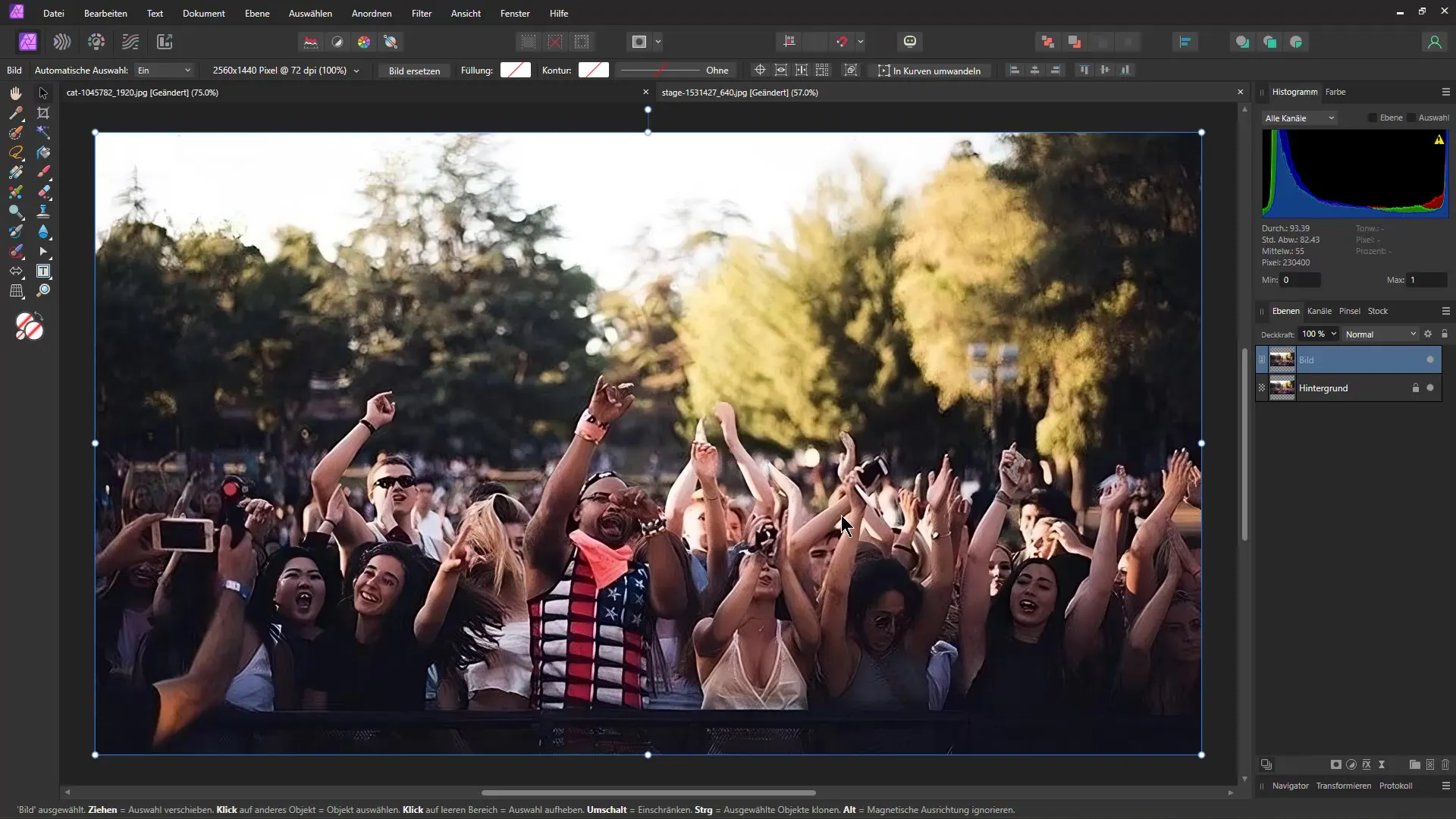1456x819 pixels.
Task: Select the Freehand Selection lasso tool
Action: point(16,152)
